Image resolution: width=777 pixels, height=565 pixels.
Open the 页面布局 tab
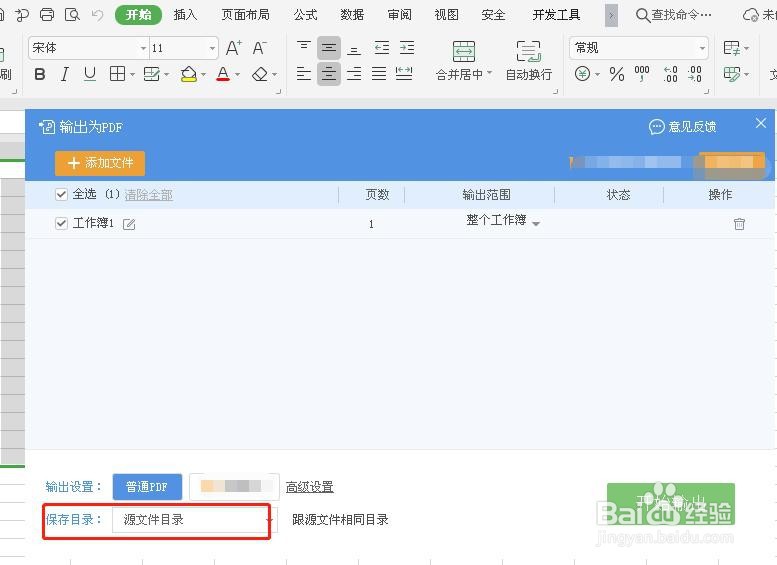coord(245,15)
